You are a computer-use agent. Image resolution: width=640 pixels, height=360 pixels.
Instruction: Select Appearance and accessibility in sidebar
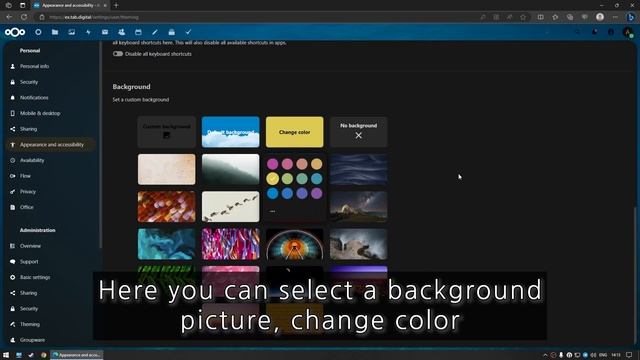[x=51, y=144]
